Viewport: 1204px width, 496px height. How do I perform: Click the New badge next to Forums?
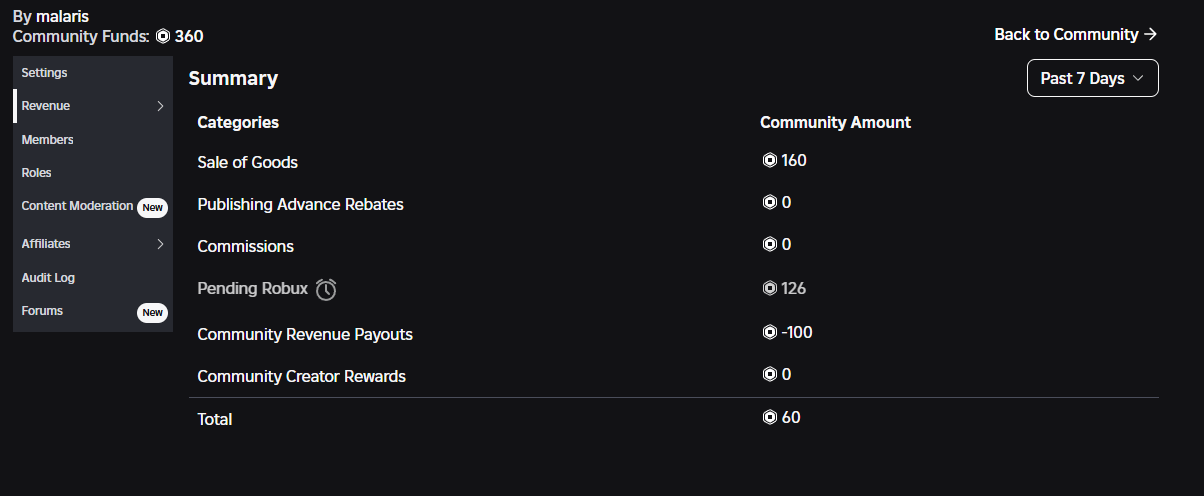point(152,312)
